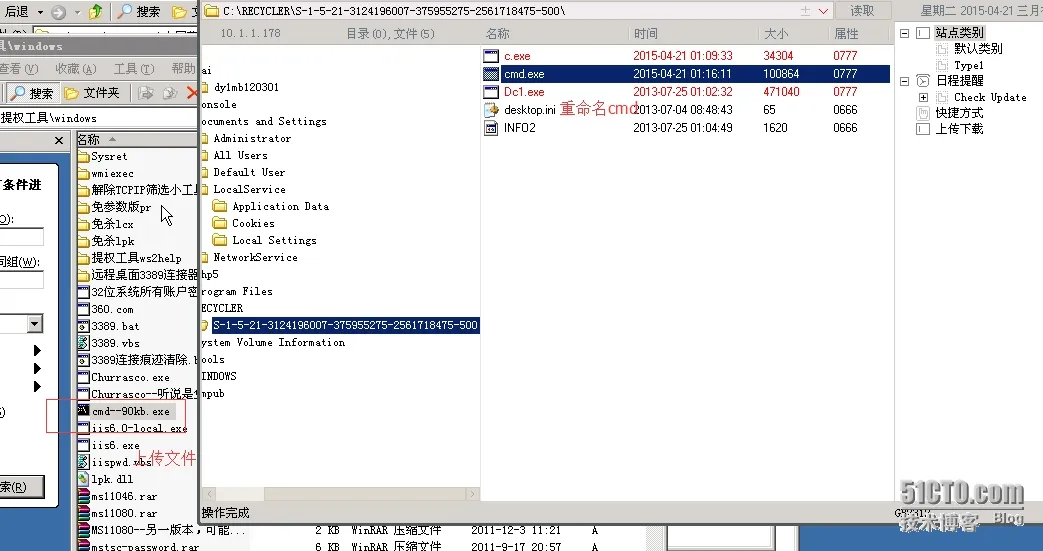Click the 日程提醒 clock icon
The image size is (1043, 551).
[x=923, y=81]
